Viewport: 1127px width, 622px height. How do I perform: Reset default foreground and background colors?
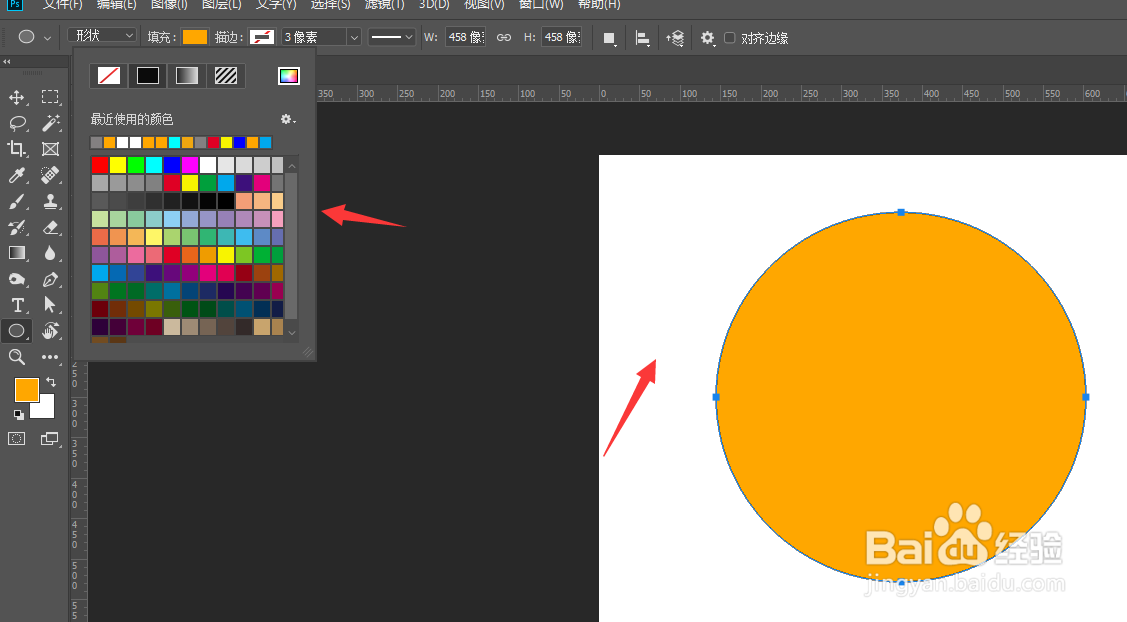point(19,414)
